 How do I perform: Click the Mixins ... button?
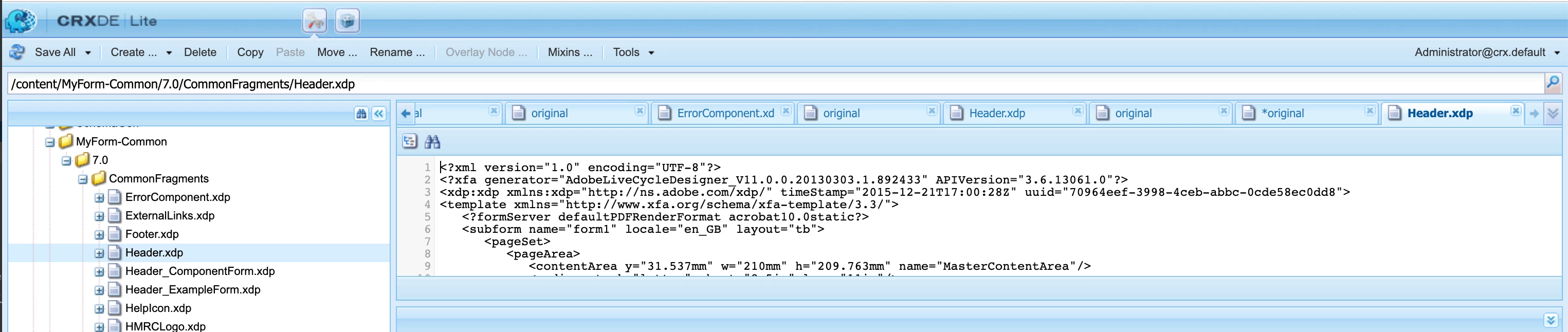[x=570, y=52]
